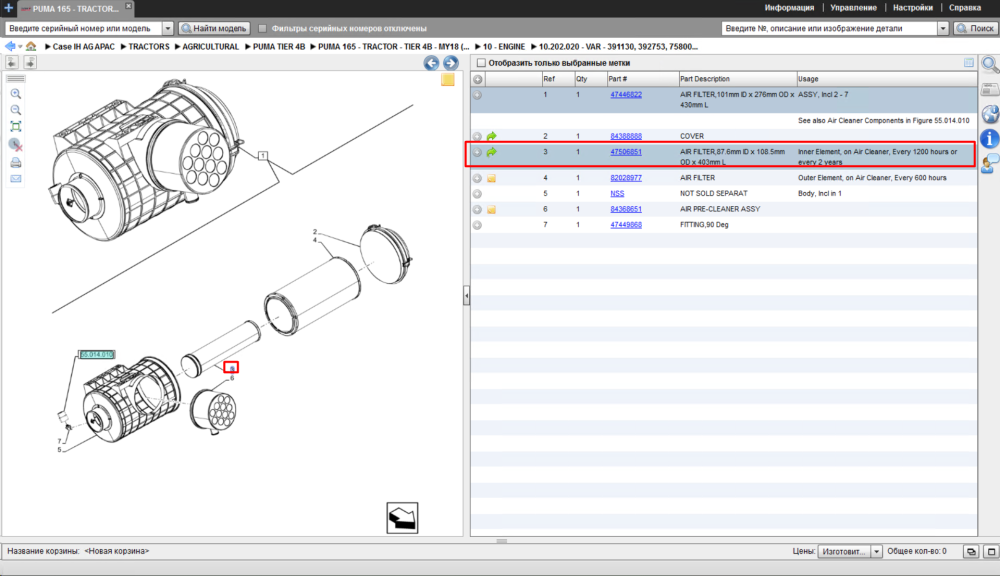This screenshot has height=576, width=1000.
Task: Add part 47506851 with plus button
Action: [x=477, y=152]
